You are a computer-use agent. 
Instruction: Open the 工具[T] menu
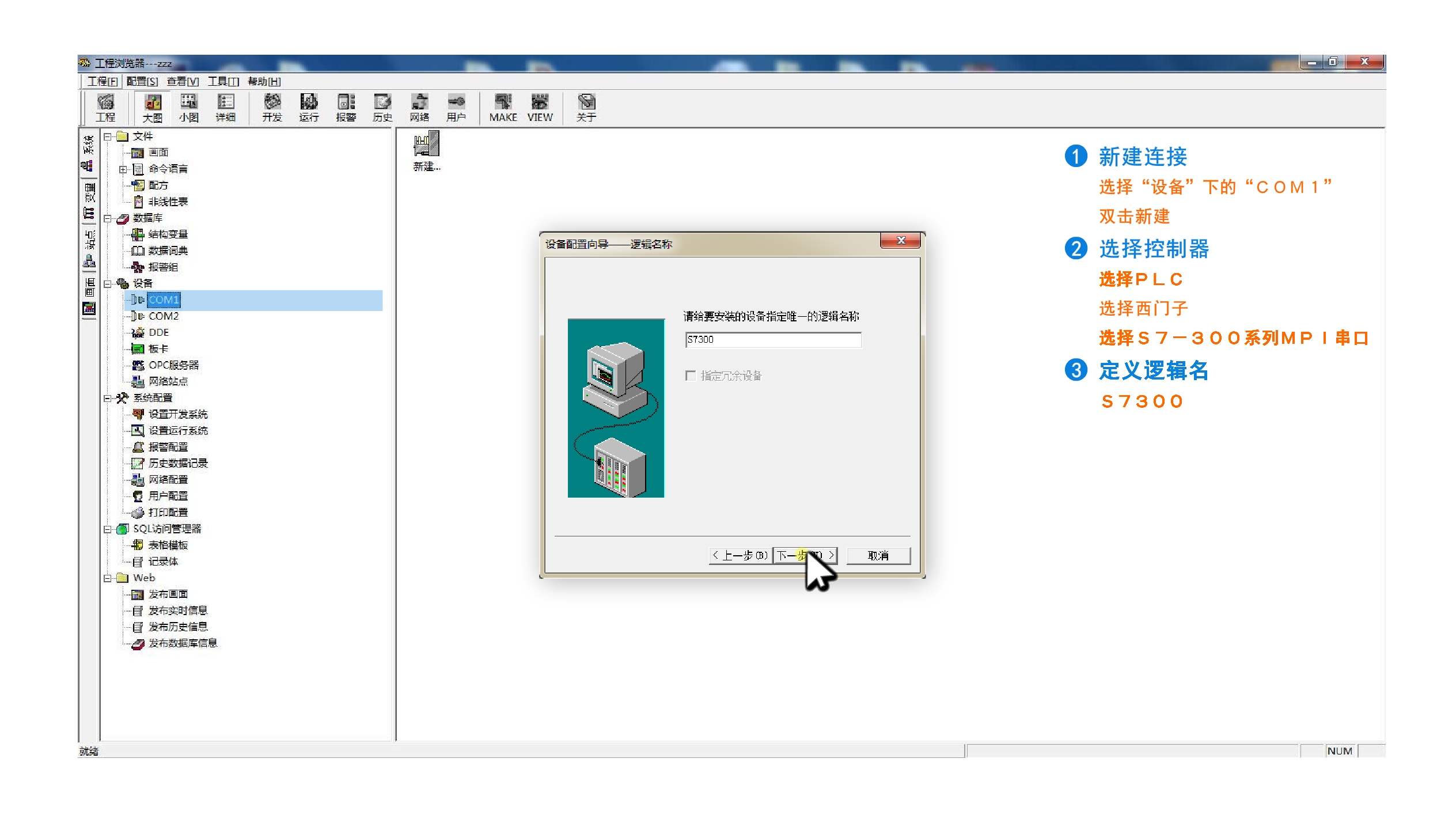point(223,81)
